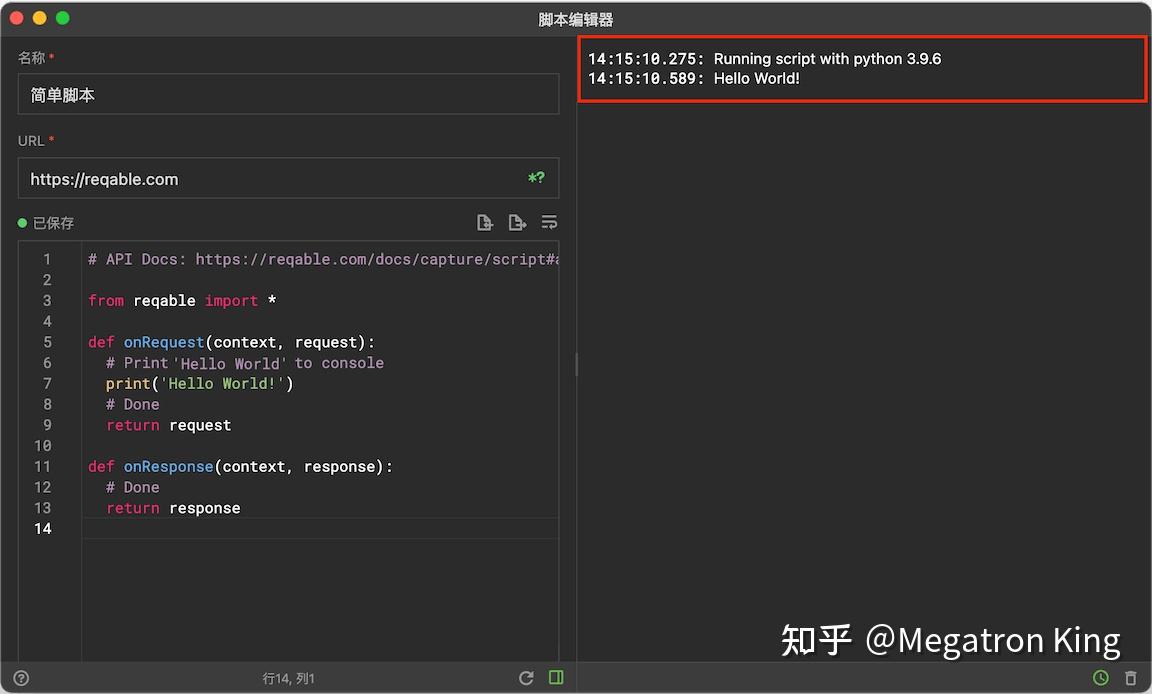
Task: Select the "Hello World!" console log entry
Action: (756, 79)
